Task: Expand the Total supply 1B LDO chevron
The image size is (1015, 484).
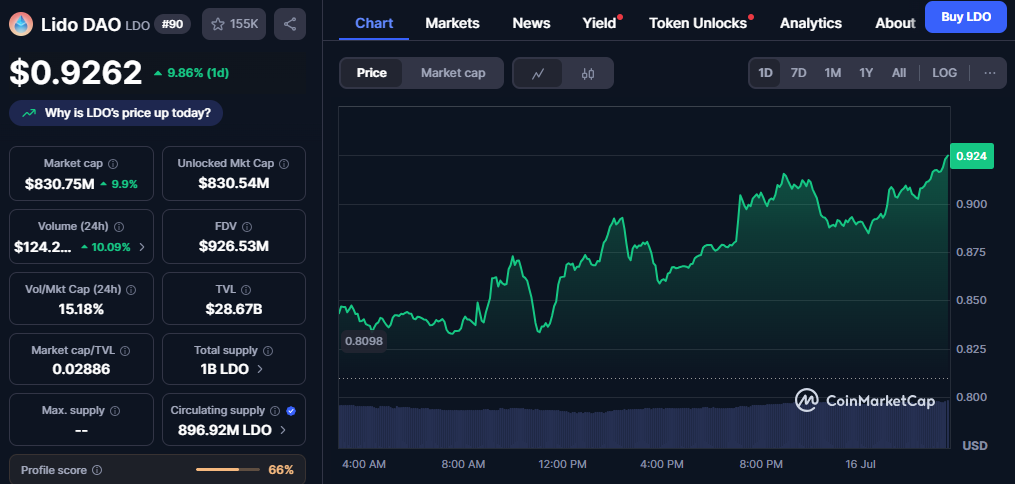Action: [260, 369]
